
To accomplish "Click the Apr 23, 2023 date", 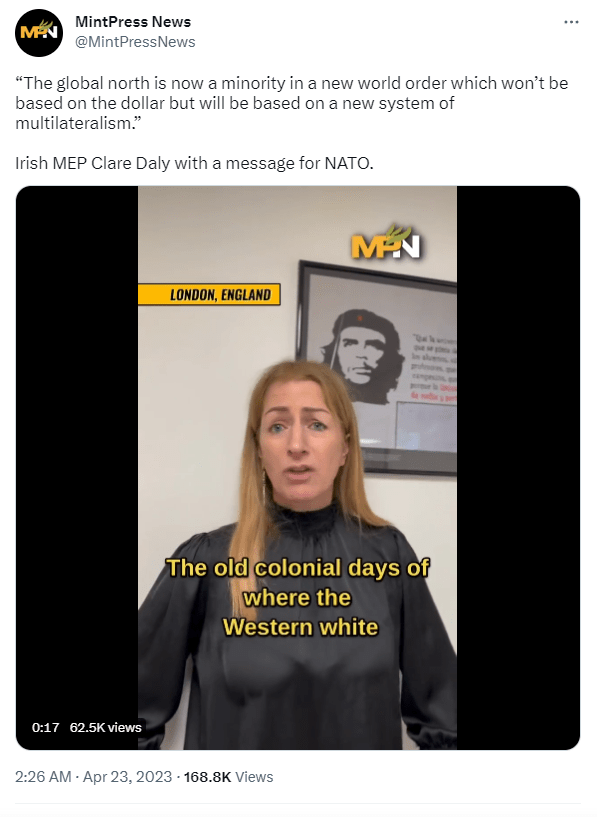I will point(127,777).
